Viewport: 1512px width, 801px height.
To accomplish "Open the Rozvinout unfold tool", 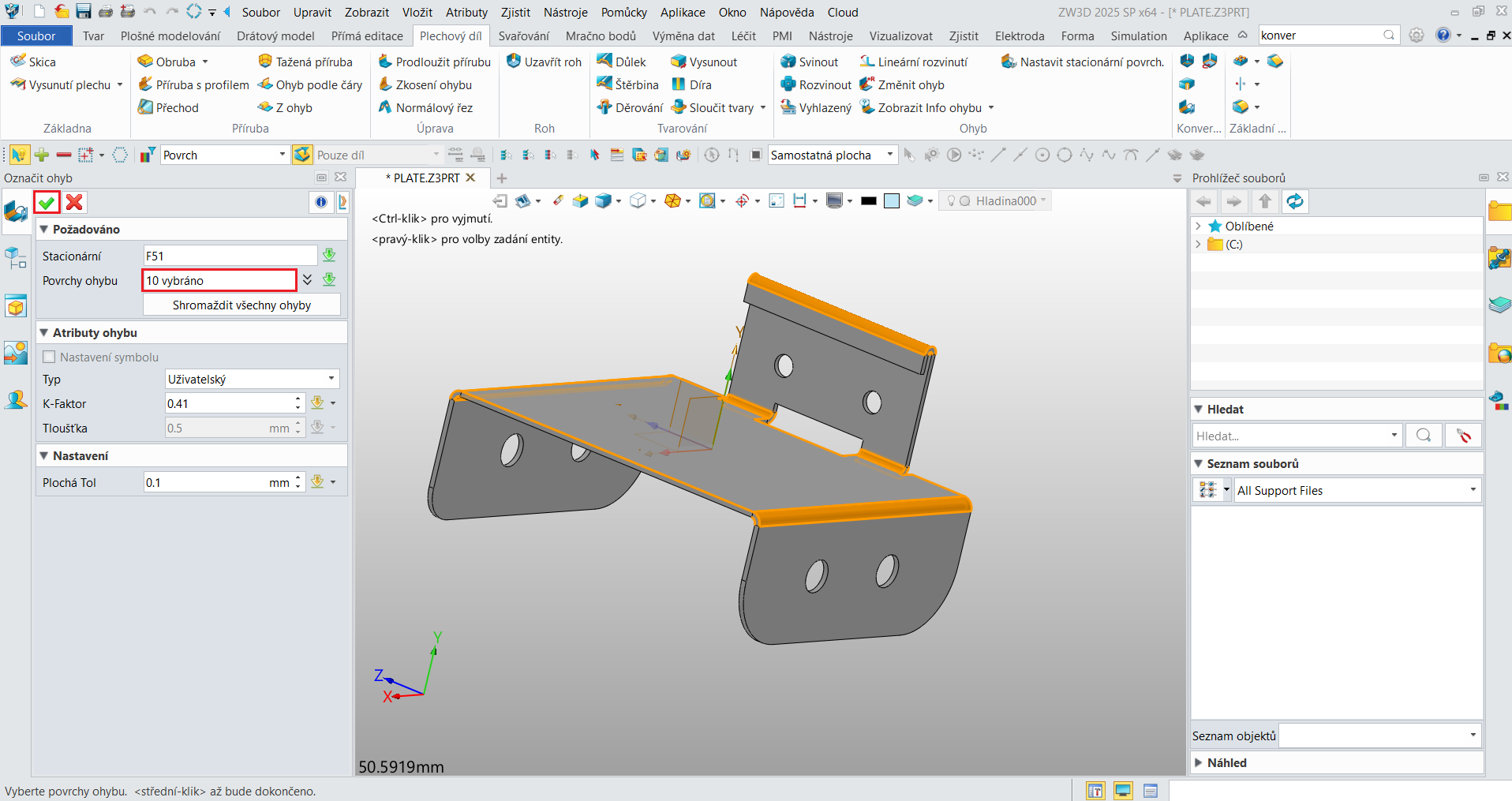I will tap(816, 84).
